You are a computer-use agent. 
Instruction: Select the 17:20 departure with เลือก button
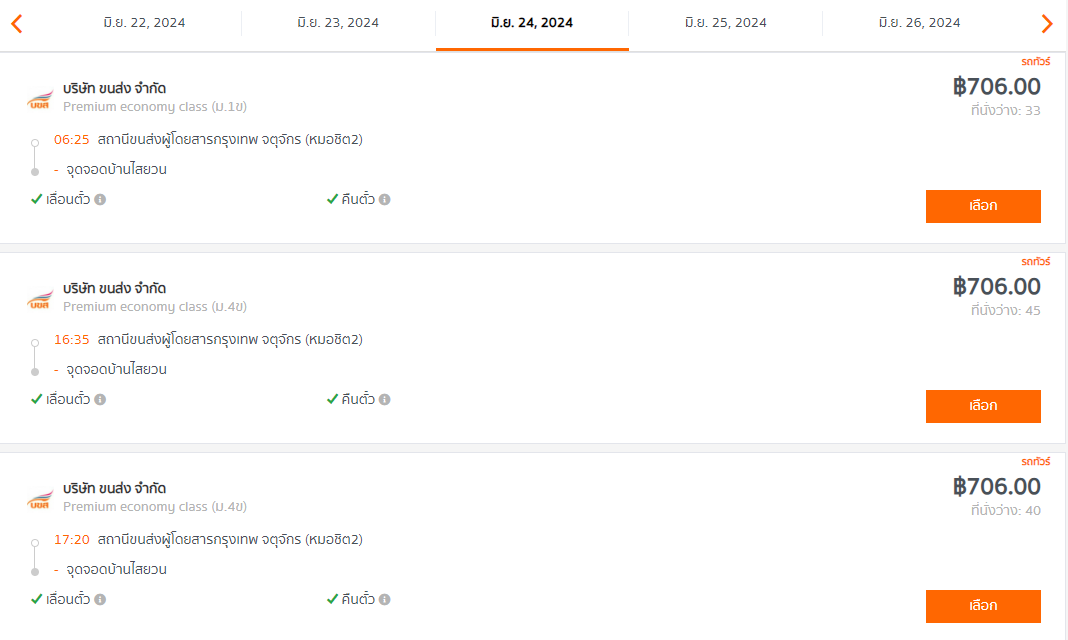click(983, 607)
